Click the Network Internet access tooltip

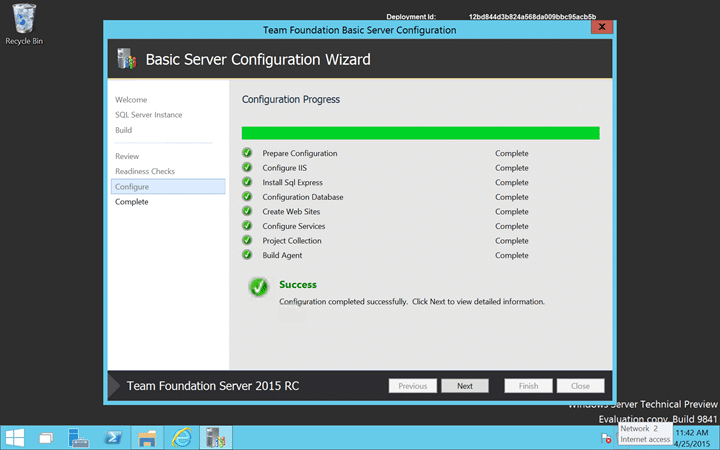coord(645,434)
